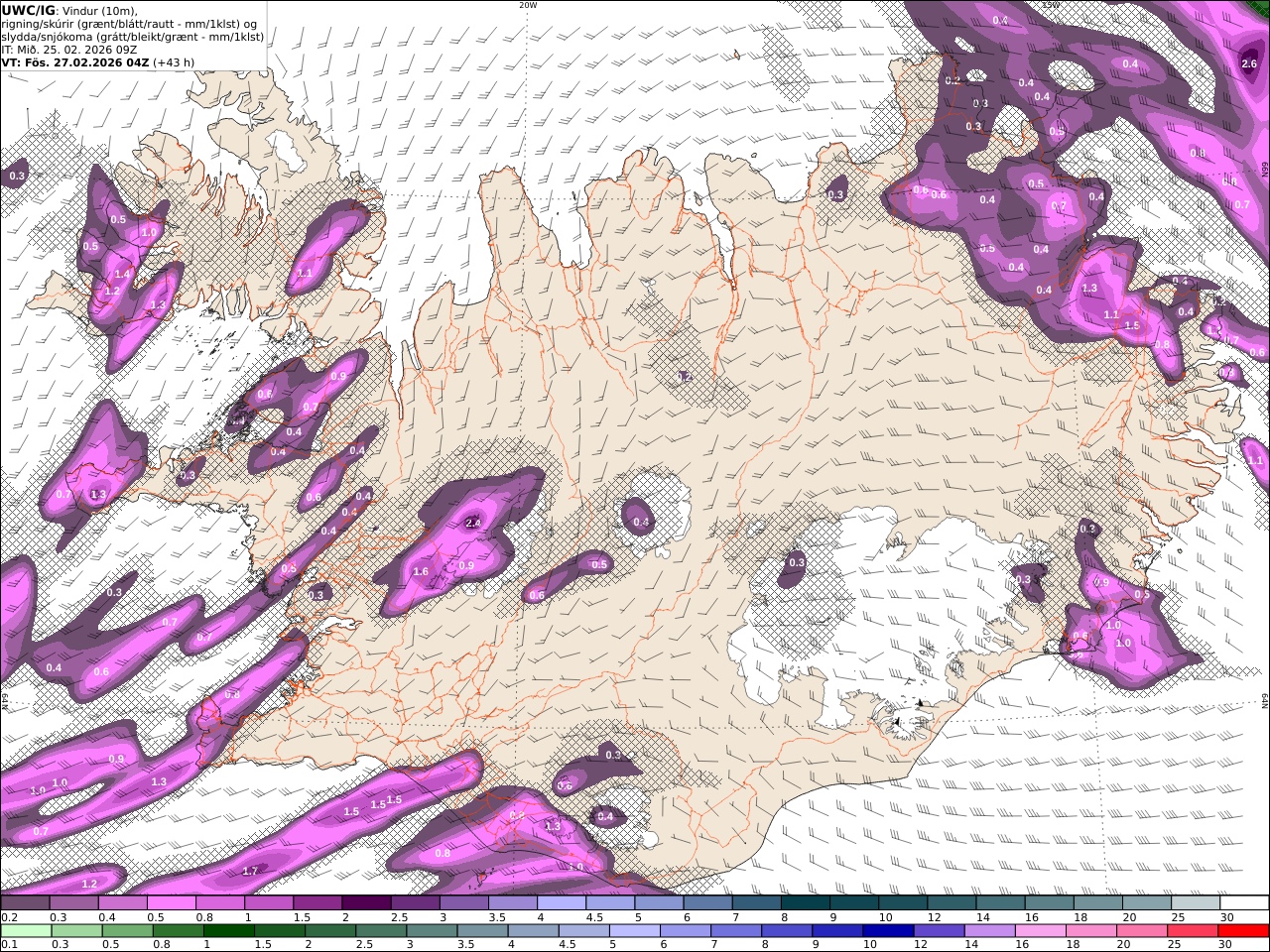
Task: Click the 20W longitude label
Action: pyautogui.click(x=528, y=5)
